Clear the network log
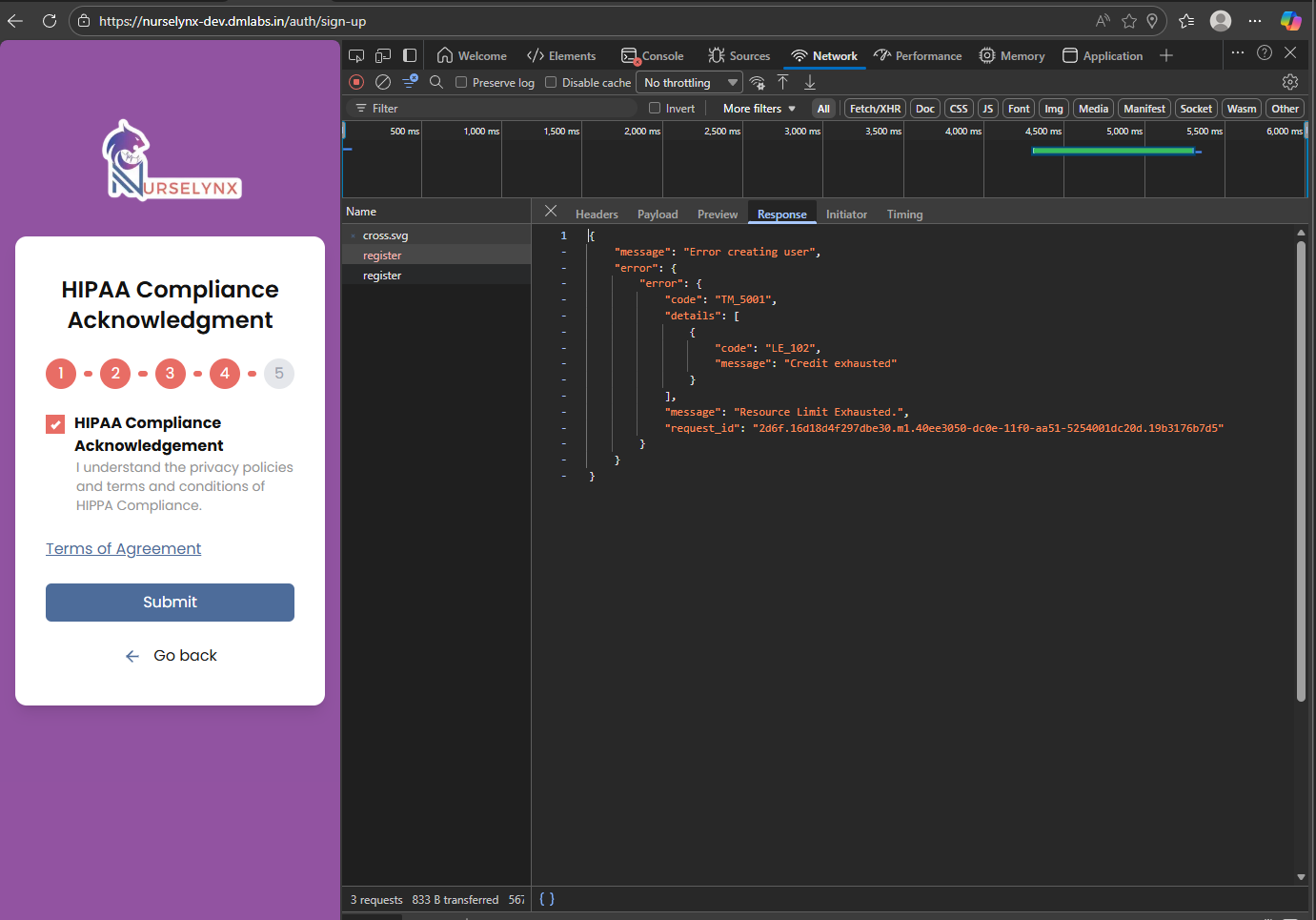 click(383, 83)
